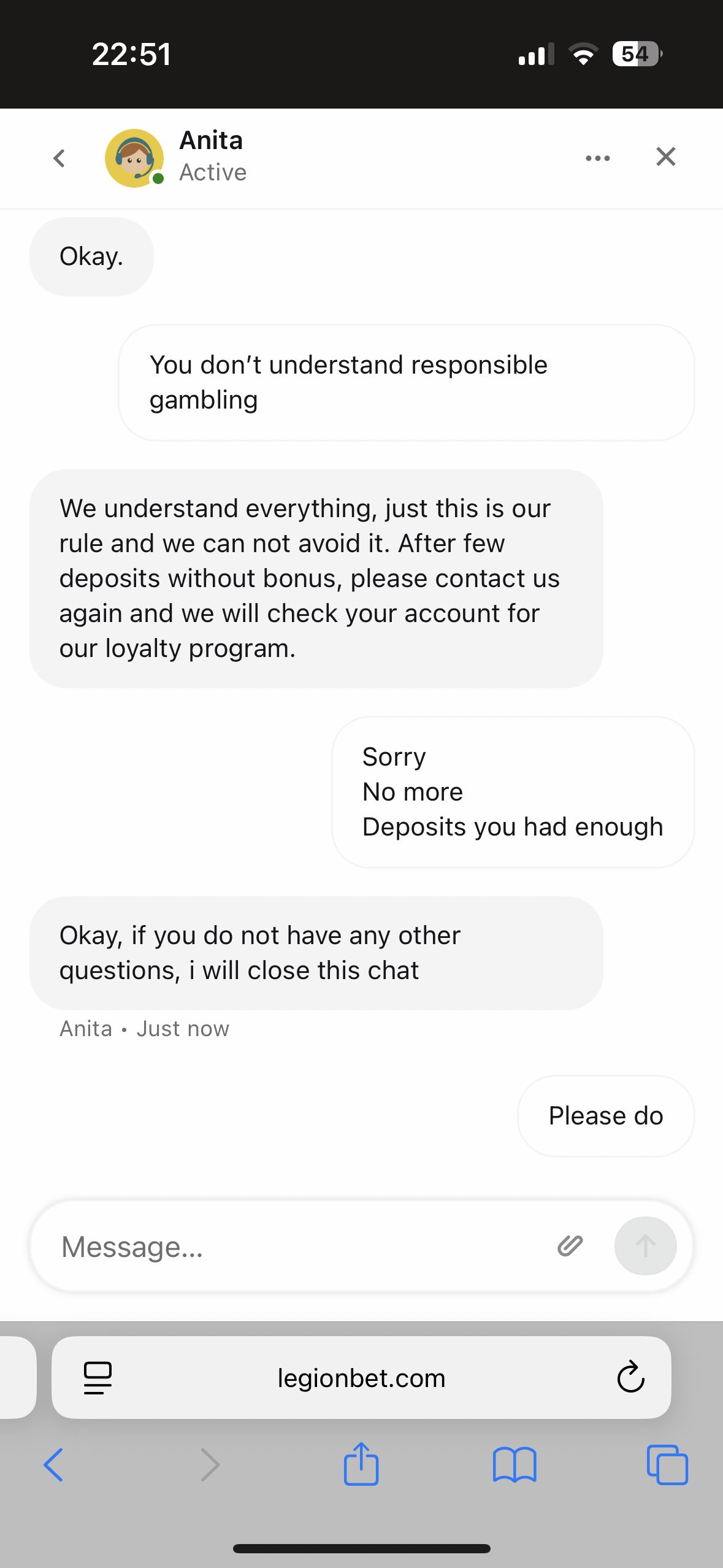The height and width of the screenshot is (1568, 723).
Task: Tap the "Sorry No more Deposits" bubble
Action: click(x=513, y=792)
